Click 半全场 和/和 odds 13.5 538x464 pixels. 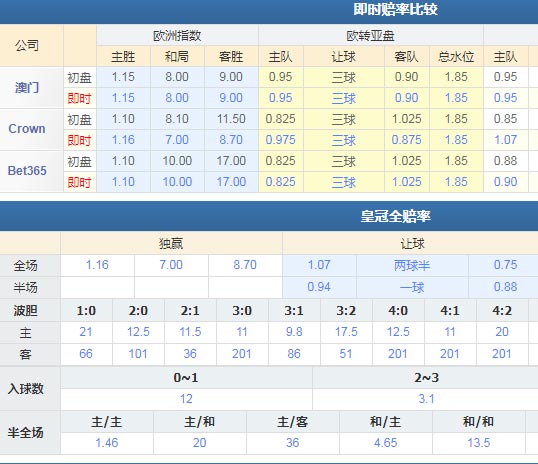479,443
